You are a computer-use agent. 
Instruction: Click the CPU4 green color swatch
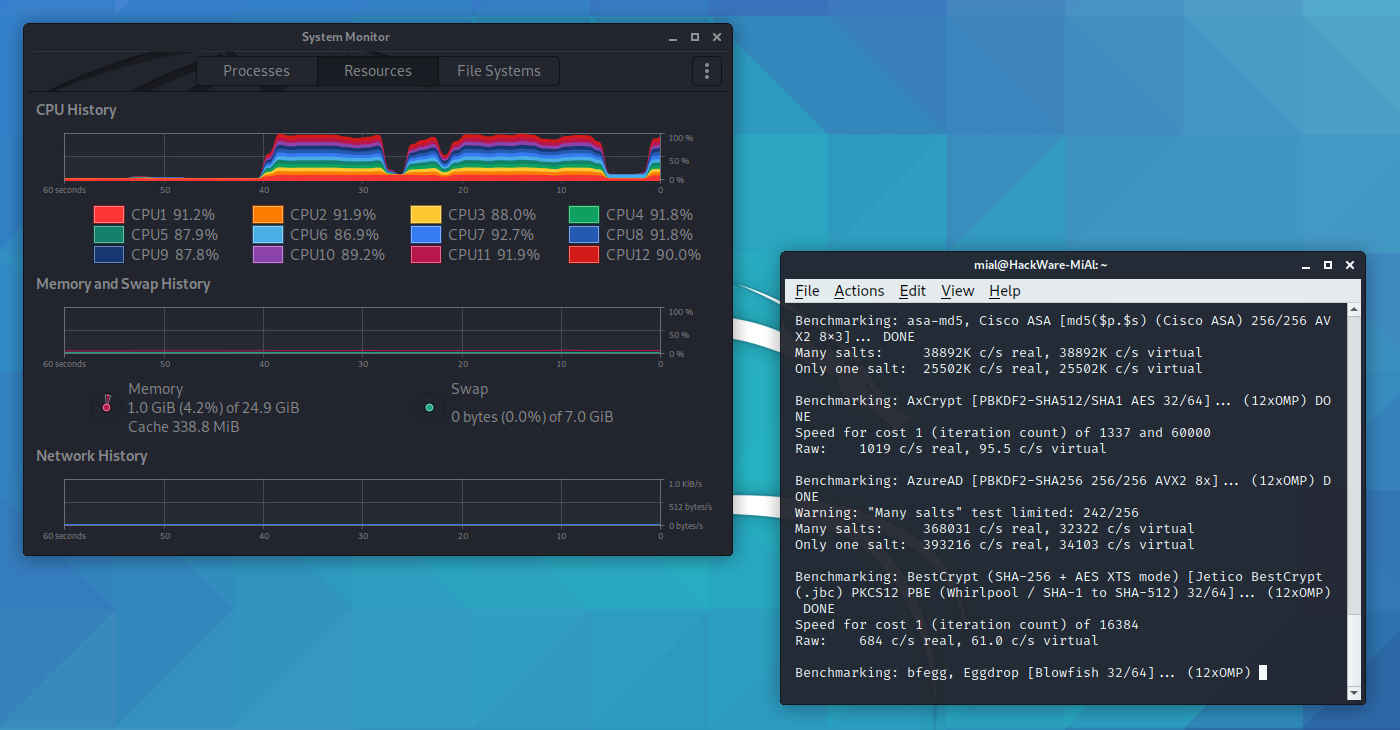point(584,215)
